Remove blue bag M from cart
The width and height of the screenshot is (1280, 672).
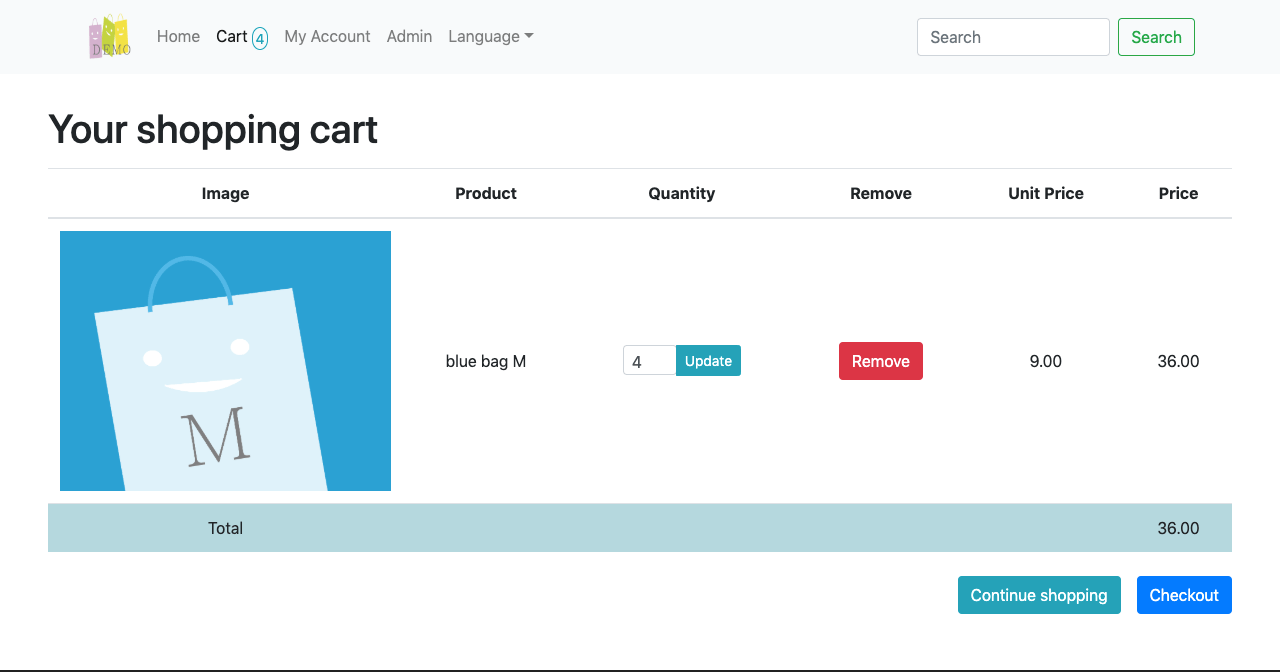(x=880, y=360)
